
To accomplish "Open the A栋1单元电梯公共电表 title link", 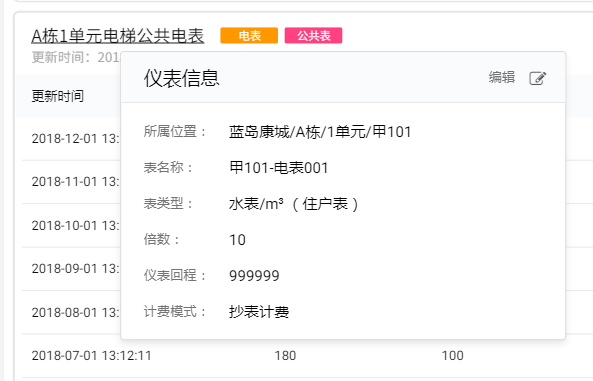I will click(x=118, y=36).
